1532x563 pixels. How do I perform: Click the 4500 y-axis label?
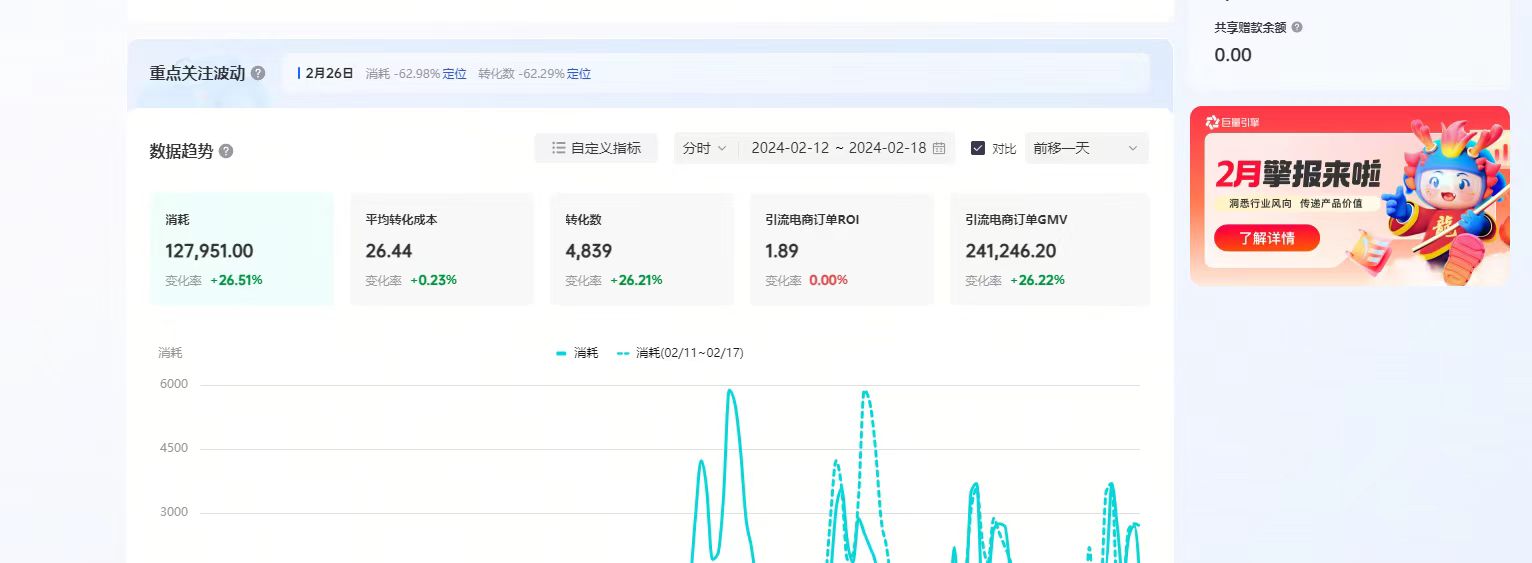click(x=173, y=448)
